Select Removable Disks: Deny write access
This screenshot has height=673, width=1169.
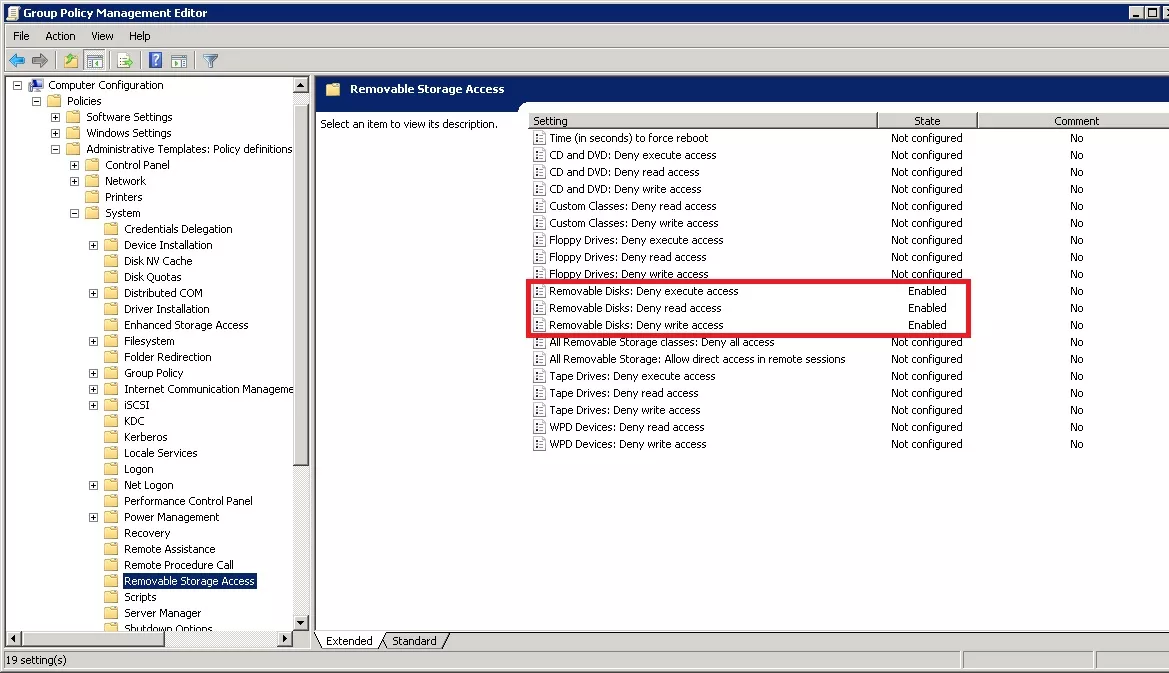636,326
